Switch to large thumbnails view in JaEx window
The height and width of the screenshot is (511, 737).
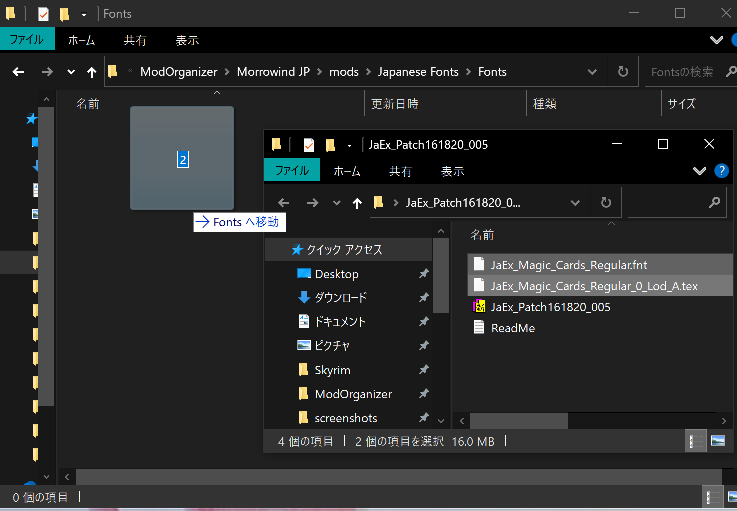pyautogui.click(x=717, y=440)
